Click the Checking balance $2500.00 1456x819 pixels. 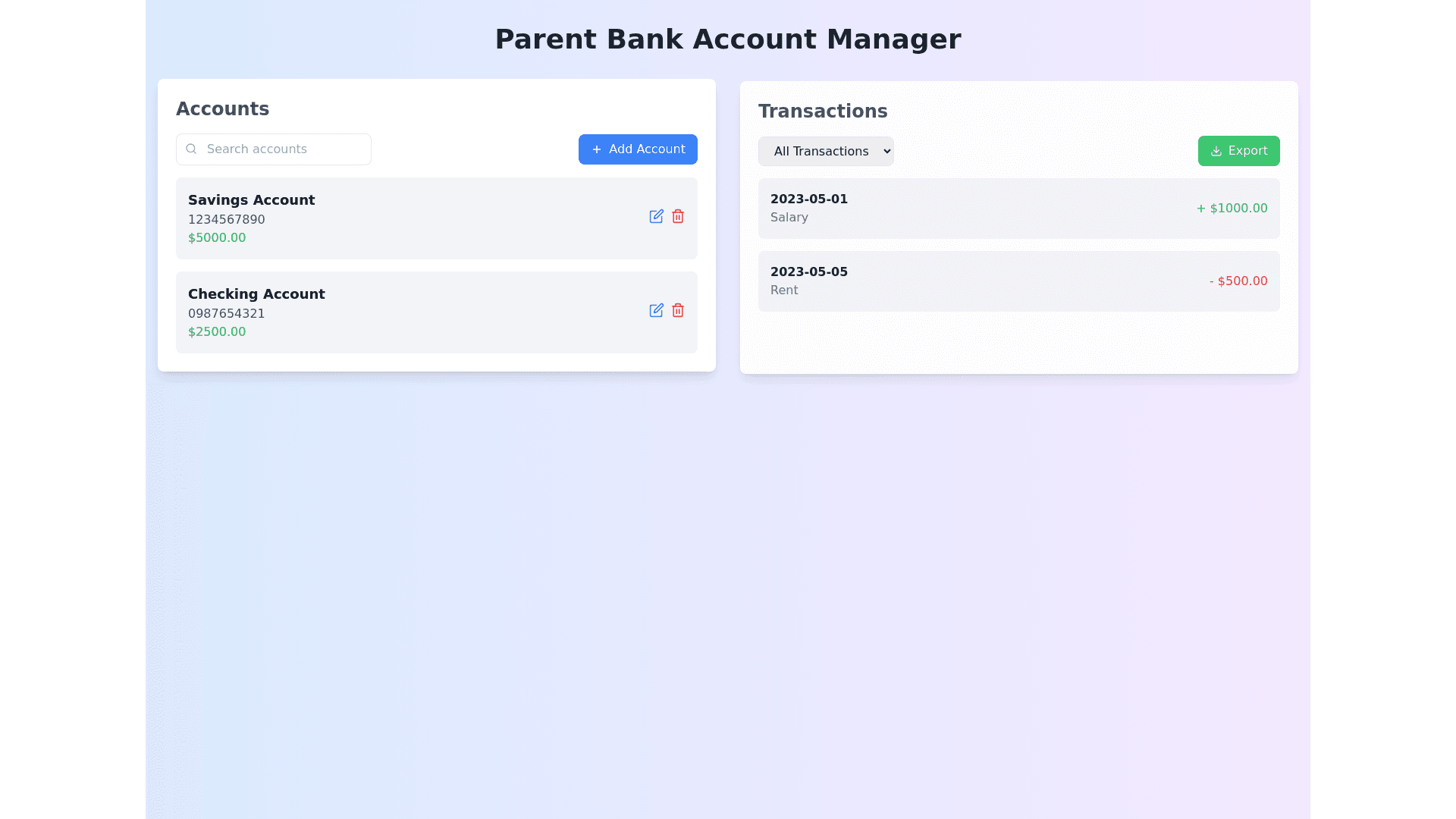click(217, 332)
